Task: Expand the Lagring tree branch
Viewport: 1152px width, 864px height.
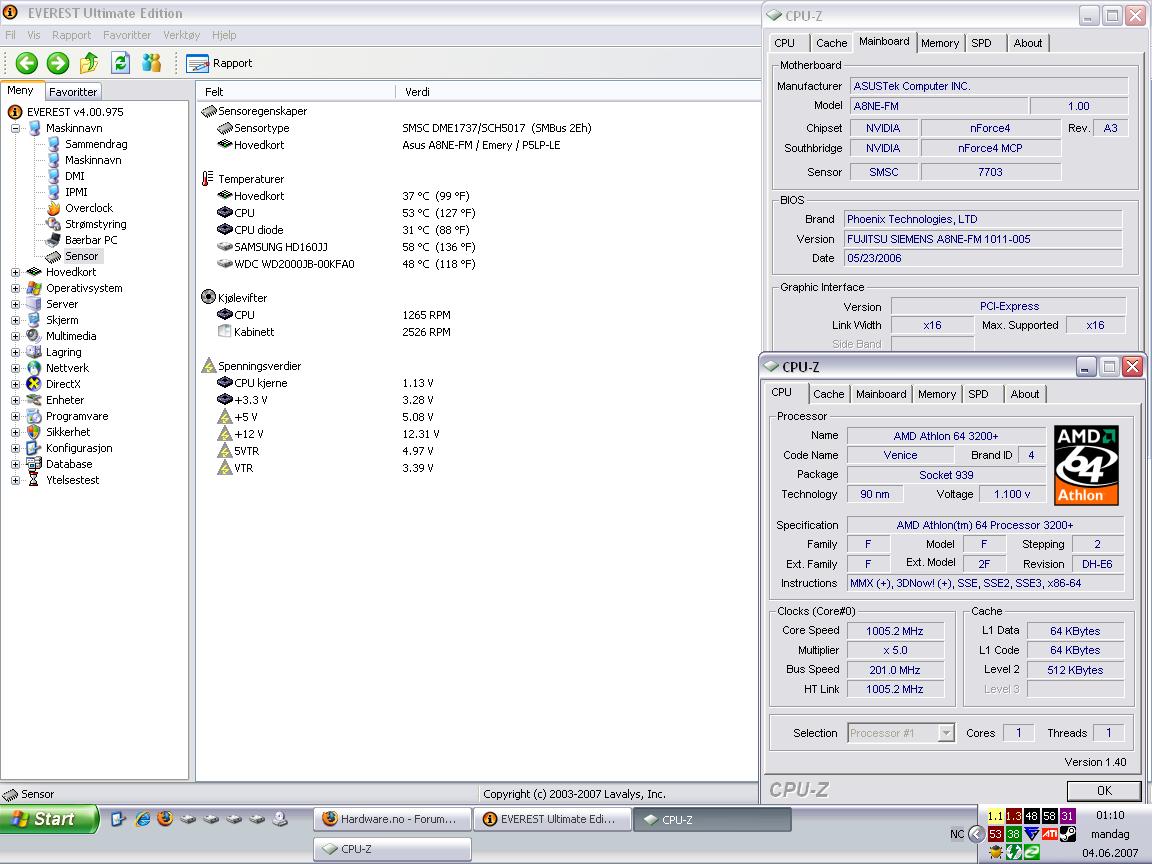Action: tap(15, 352)
